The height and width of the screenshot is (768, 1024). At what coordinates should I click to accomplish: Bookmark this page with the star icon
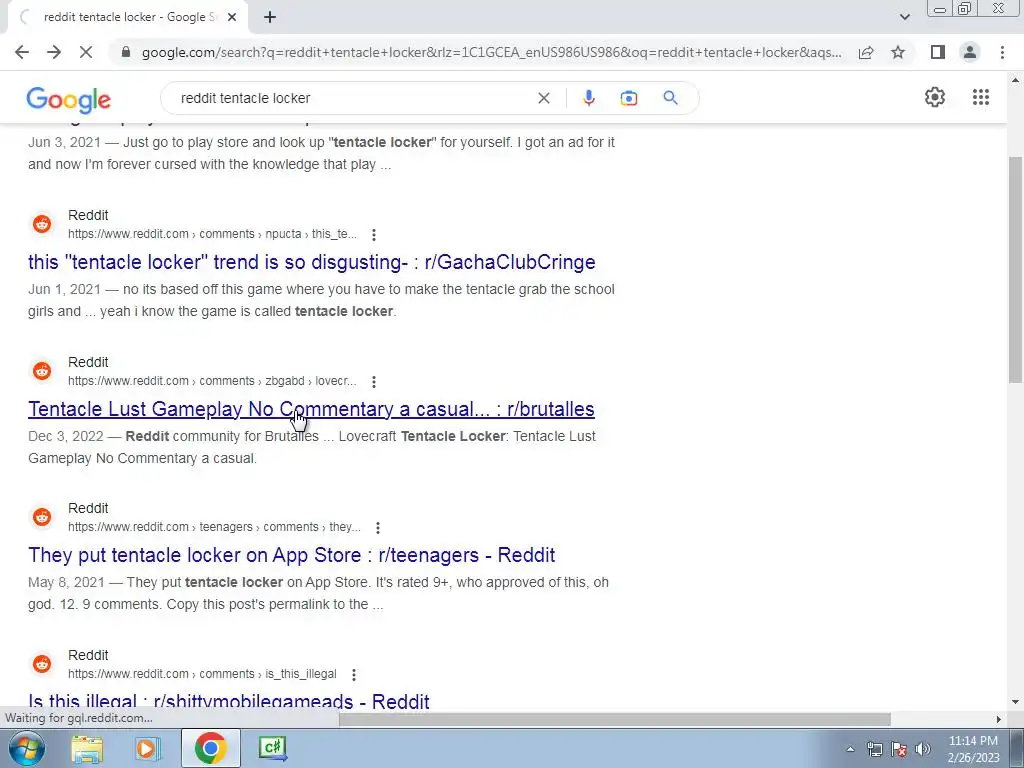click(898, 52)
